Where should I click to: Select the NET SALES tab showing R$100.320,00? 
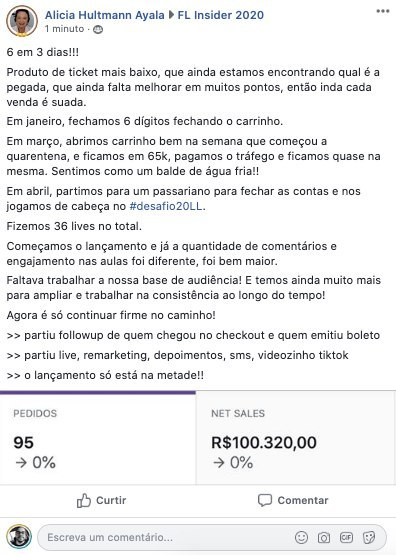[296, 437]
